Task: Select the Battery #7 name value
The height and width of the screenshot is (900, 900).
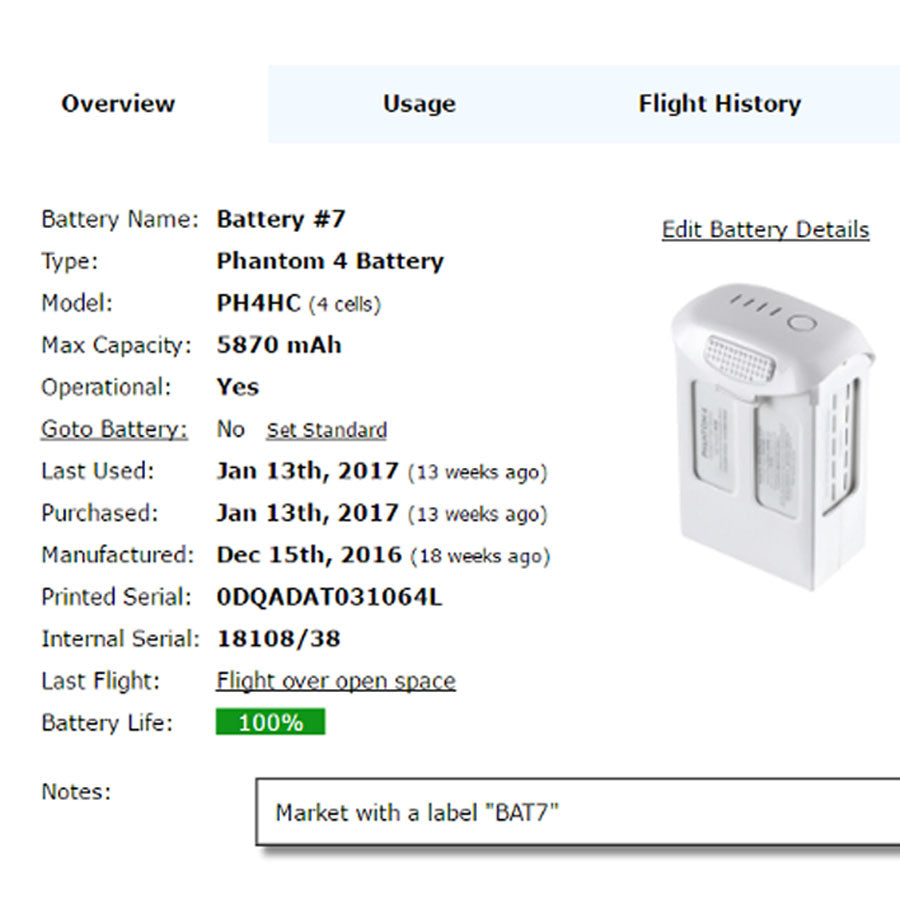Action: [281, 219]
